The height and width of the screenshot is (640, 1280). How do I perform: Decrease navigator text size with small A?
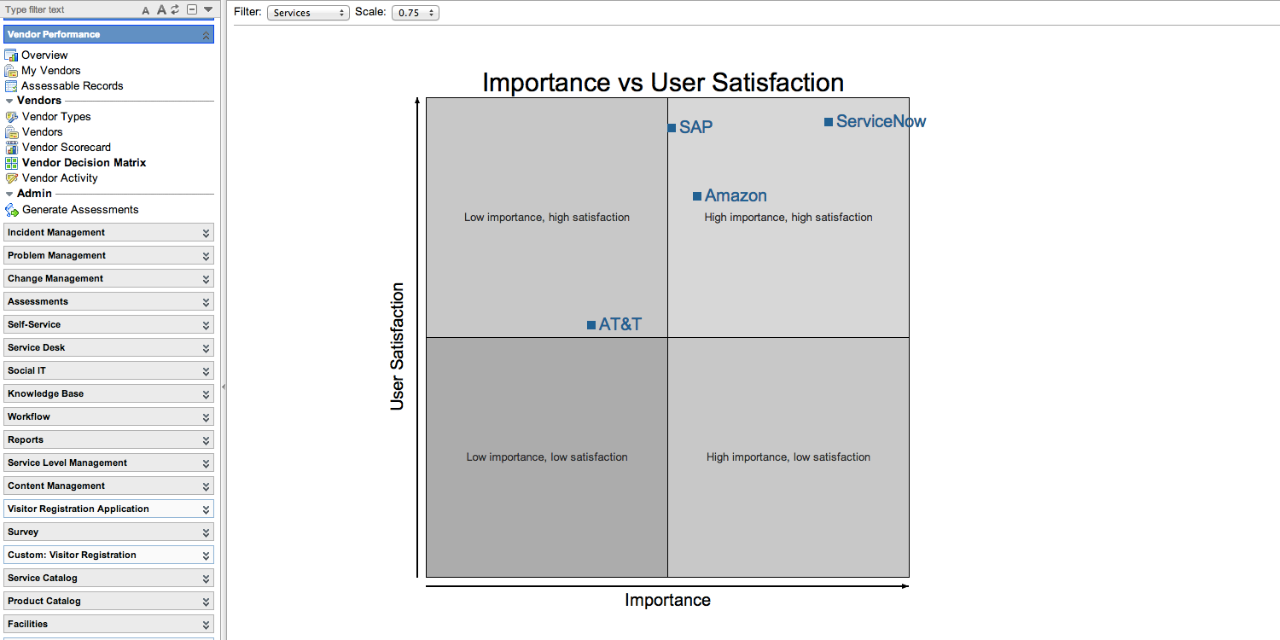(146, 10)
